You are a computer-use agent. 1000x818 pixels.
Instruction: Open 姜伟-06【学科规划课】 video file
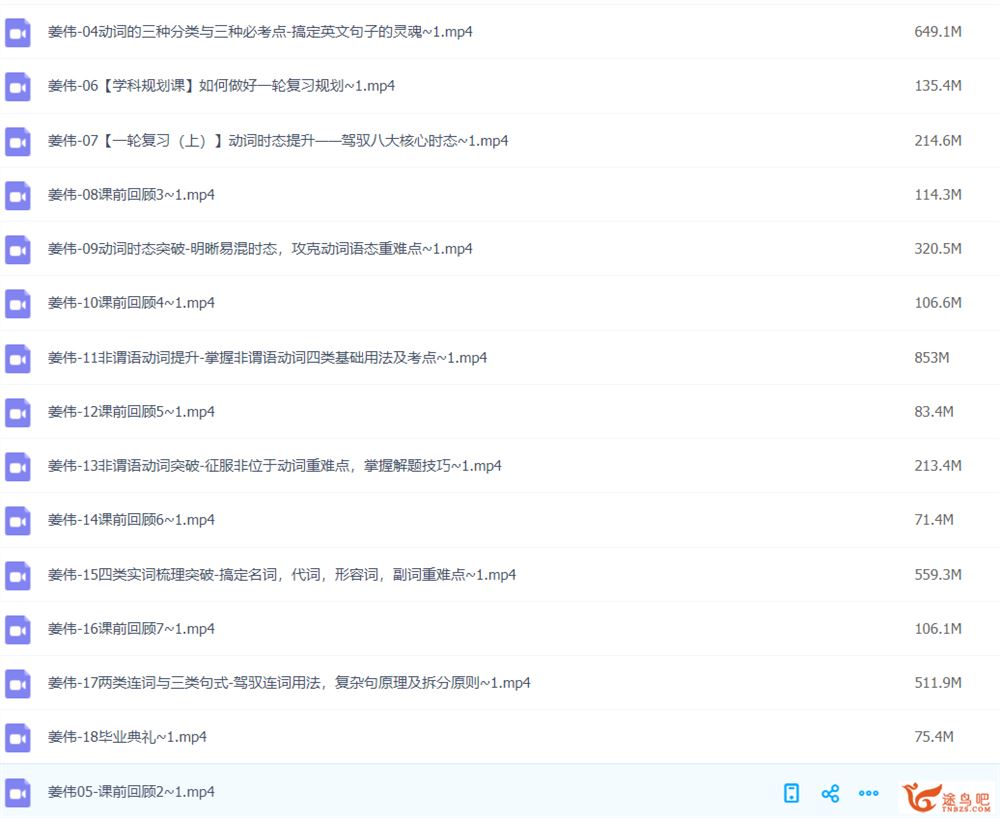pos(221,85)
